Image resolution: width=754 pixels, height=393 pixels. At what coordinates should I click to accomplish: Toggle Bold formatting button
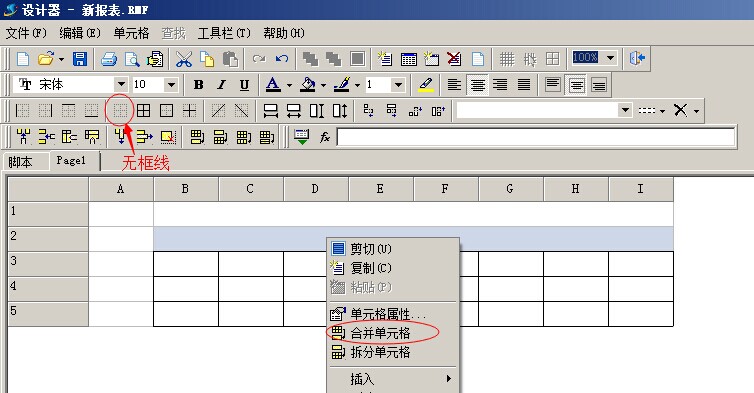coord(198,85)
